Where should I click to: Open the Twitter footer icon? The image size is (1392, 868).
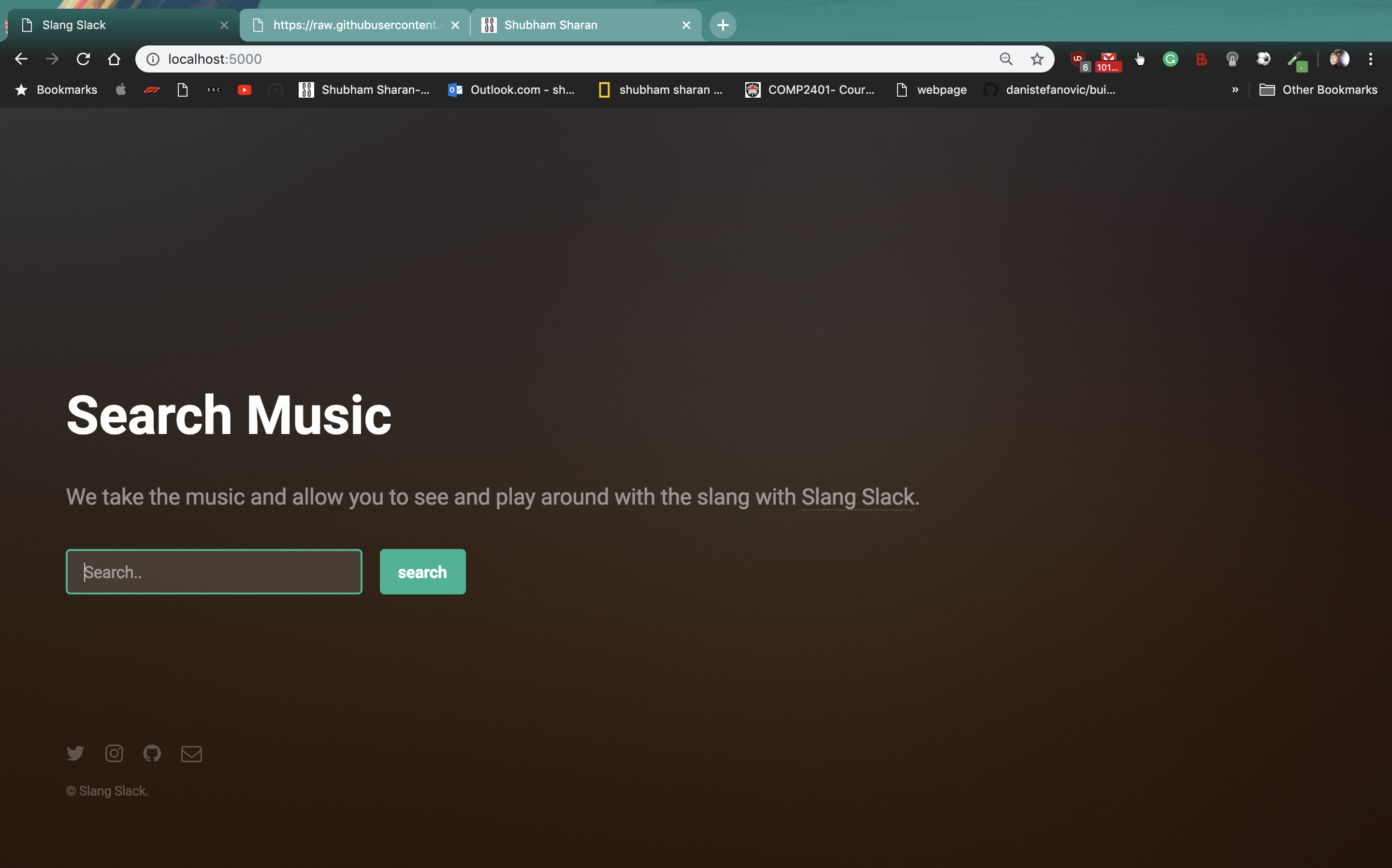tap(75, 753)
